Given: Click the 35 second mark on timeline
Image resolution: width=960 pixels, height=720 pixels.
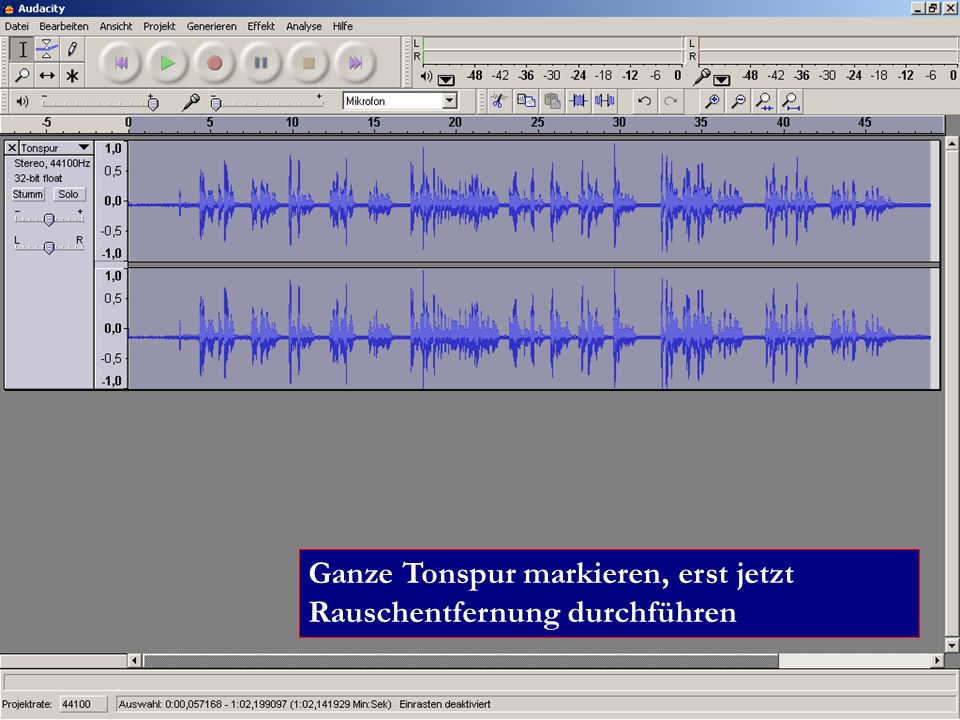Looking at the screenshot, I should (x=701, y=122).
